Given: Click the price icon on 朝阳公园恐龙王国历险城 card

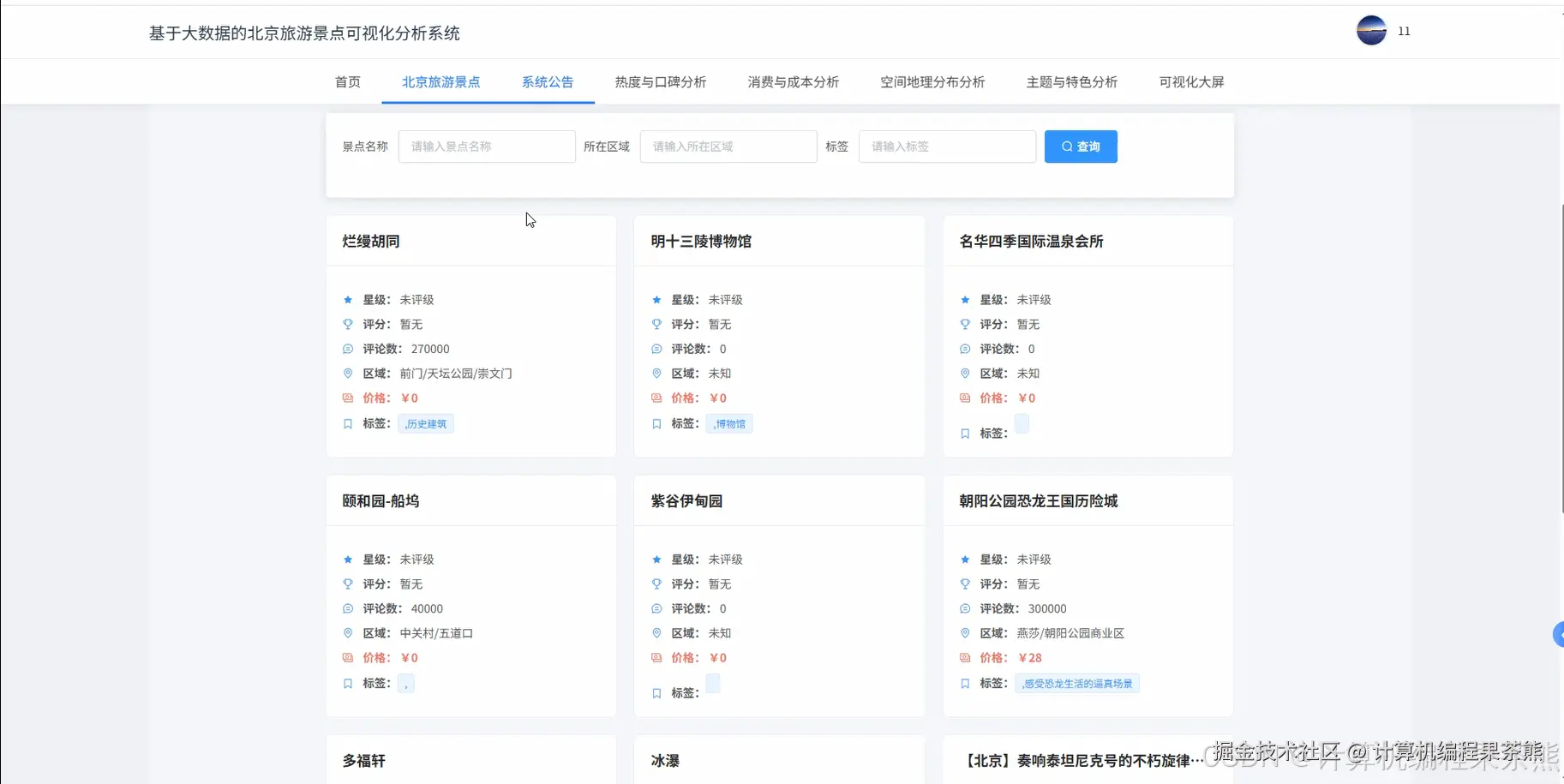Looking at the screenshot, I should (x=964, y=657).
